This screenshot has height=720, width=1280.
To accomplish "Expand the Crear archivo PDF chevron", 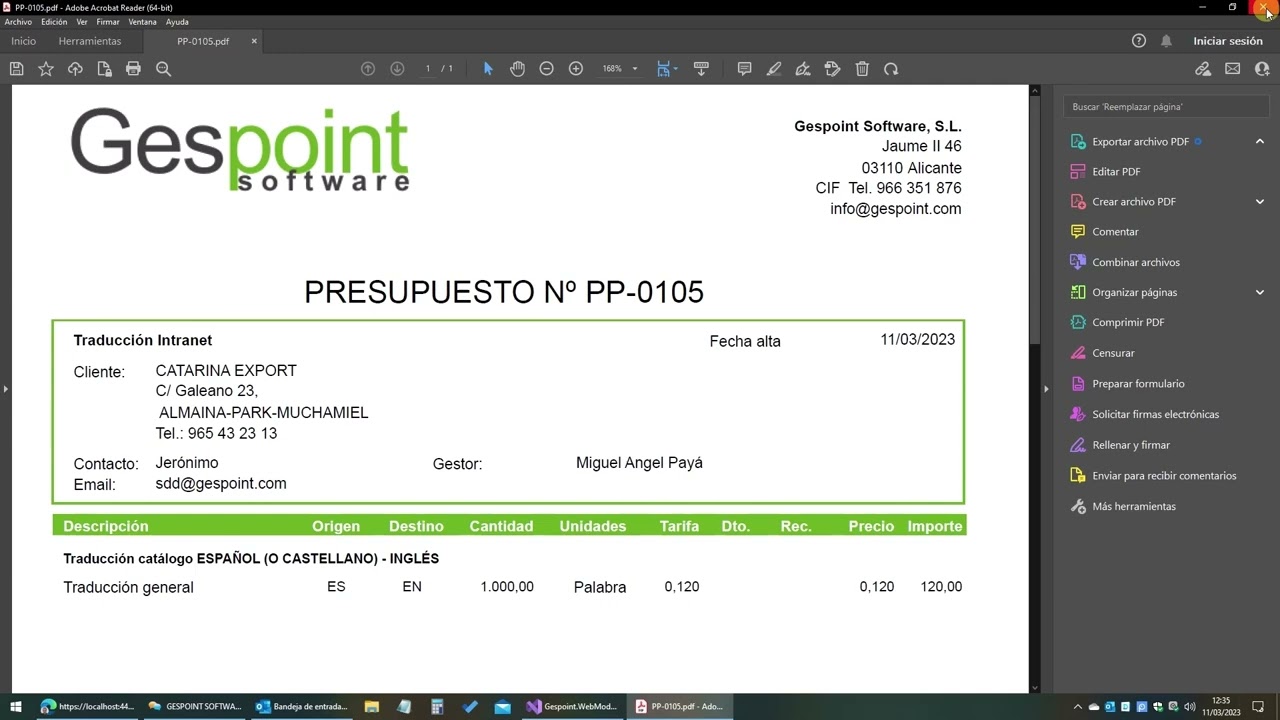I will coord(1260,202).
